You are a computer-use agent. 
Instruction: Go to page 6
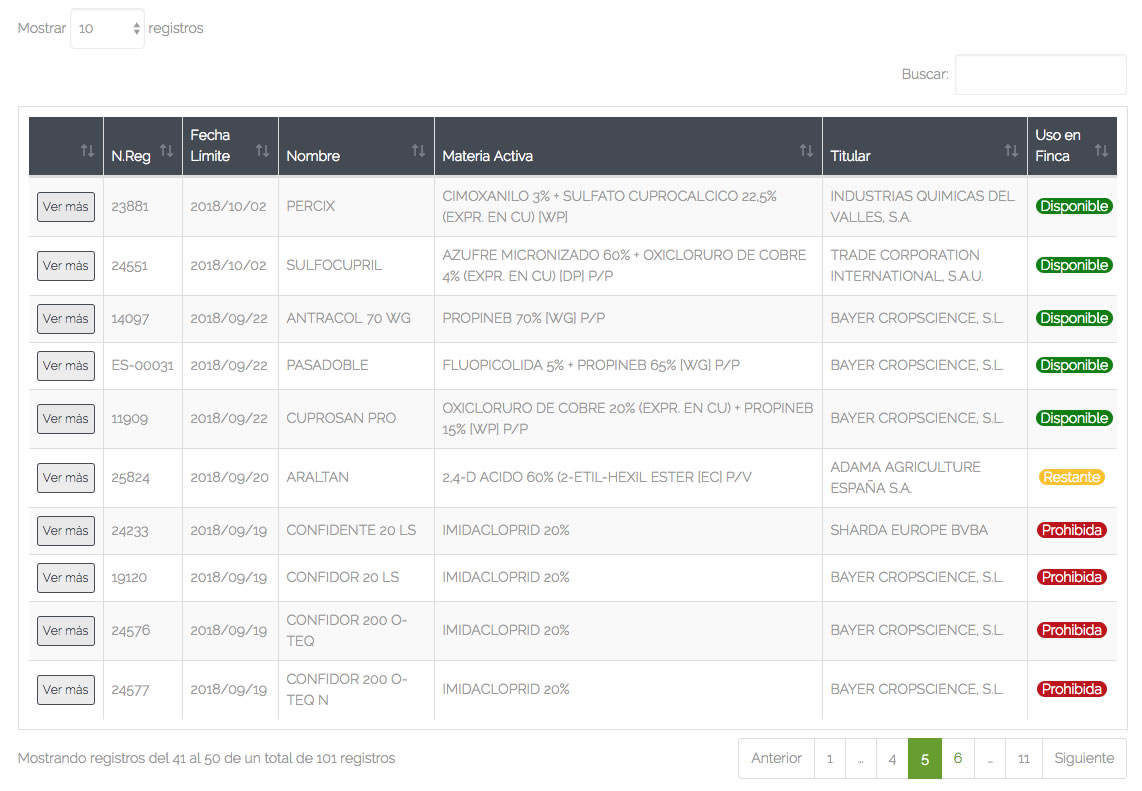958,758
